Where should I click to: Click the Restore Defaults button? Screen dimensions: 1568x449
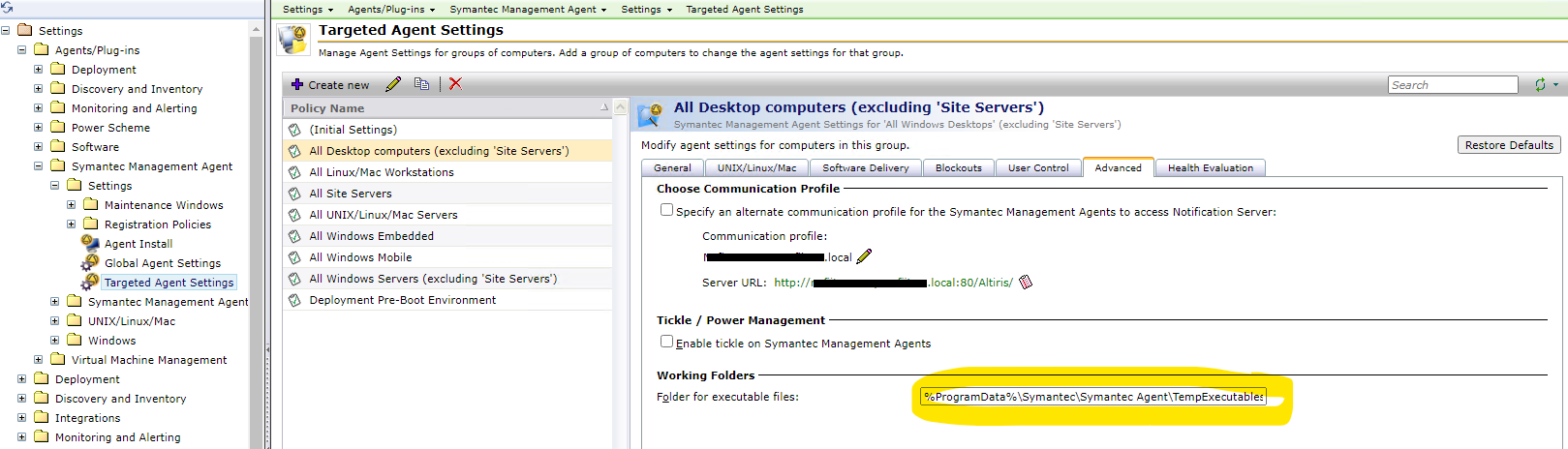tap(1508, 145)
